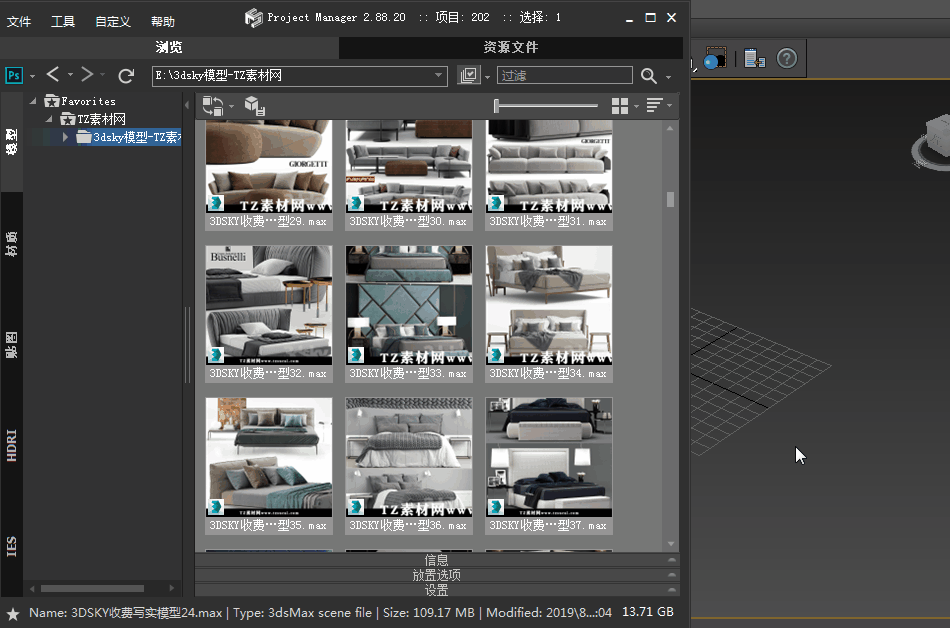Toggle the filter checklist button
This screenshot has height=628, width=950.
(x=468, y=76)
